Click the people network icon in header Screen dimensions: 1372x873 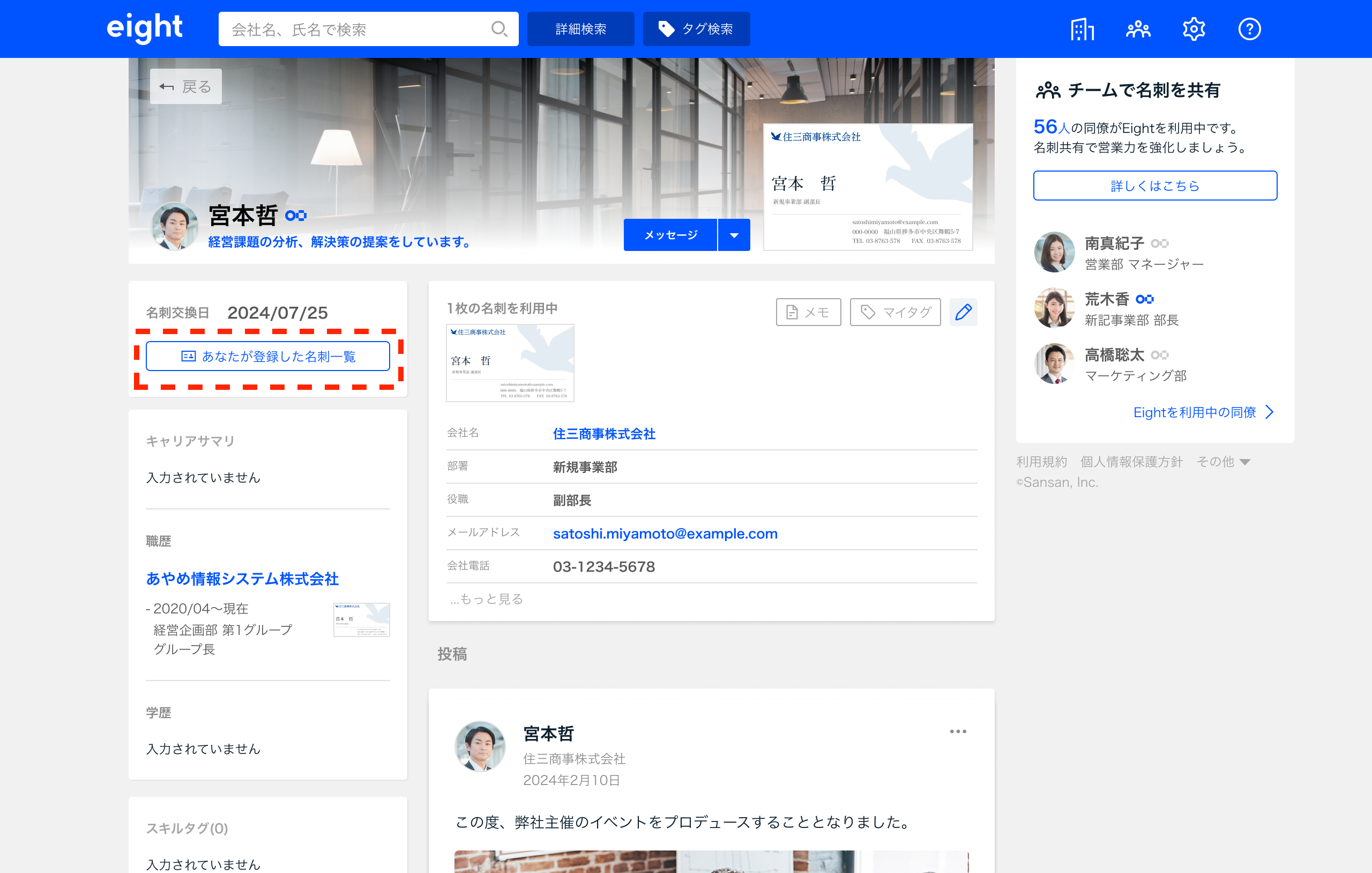pos(1138,29)
